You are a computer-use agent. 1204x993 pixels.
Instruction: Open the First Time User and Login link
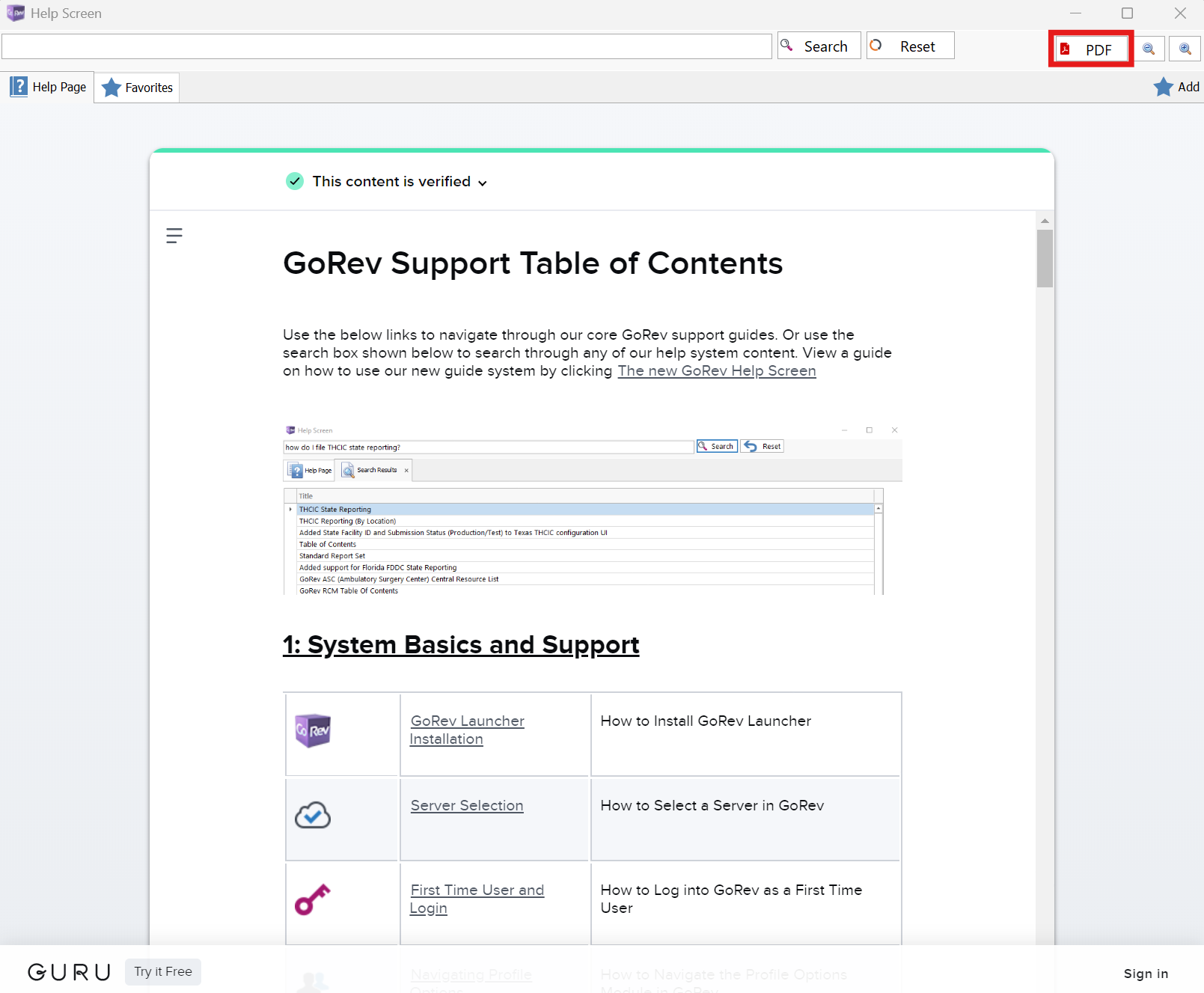pyautogui.click(x=477, y=899)
